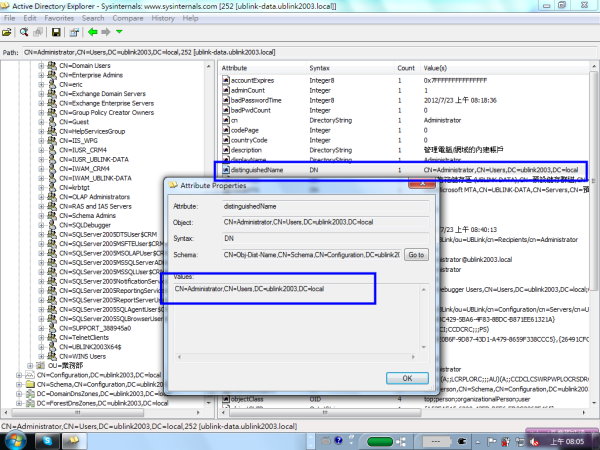The image size is (600, 450).
Task: Click the icon beside description attribute
Action: [226, 150]
